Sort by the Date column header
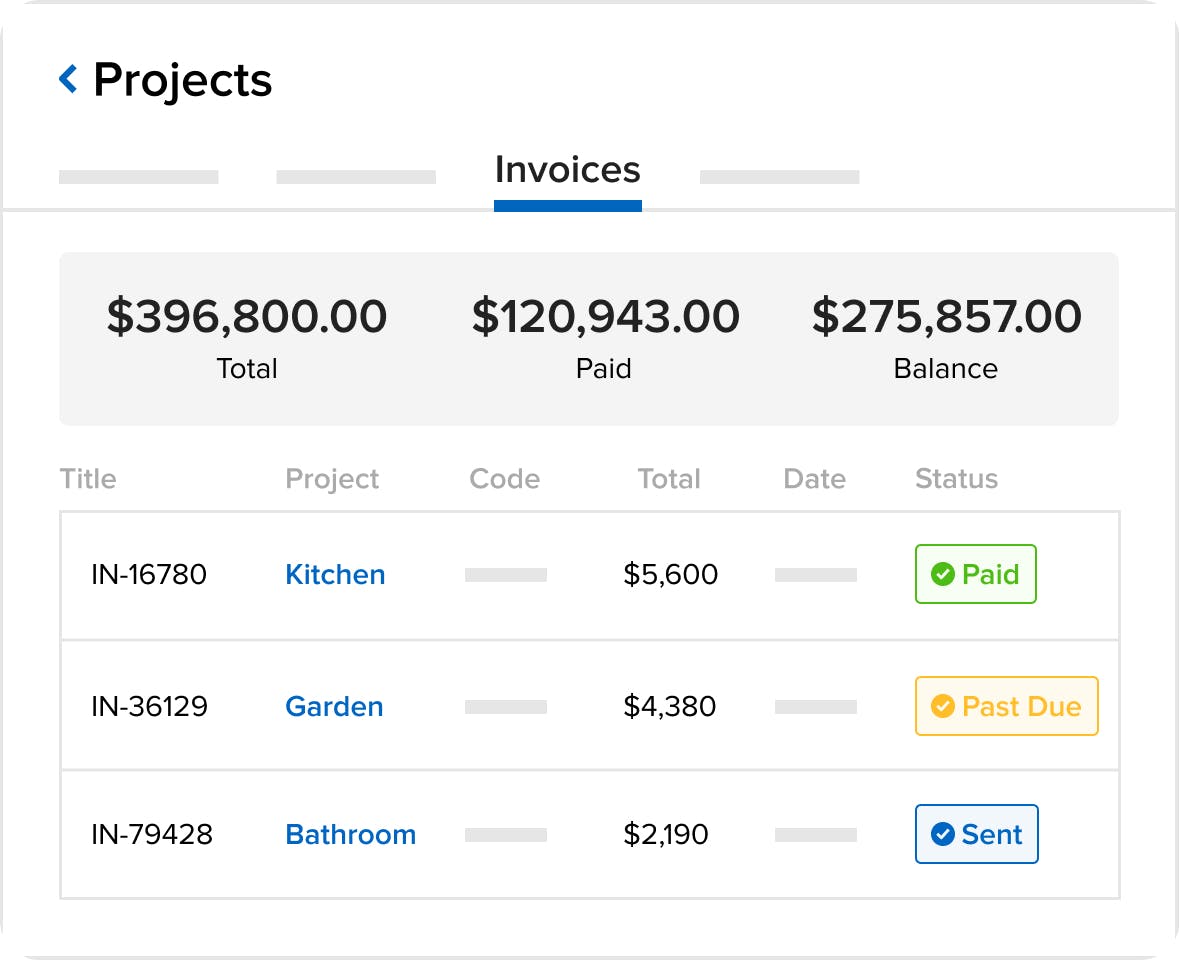Viewport: 1180px width, 960px height. 814,478
